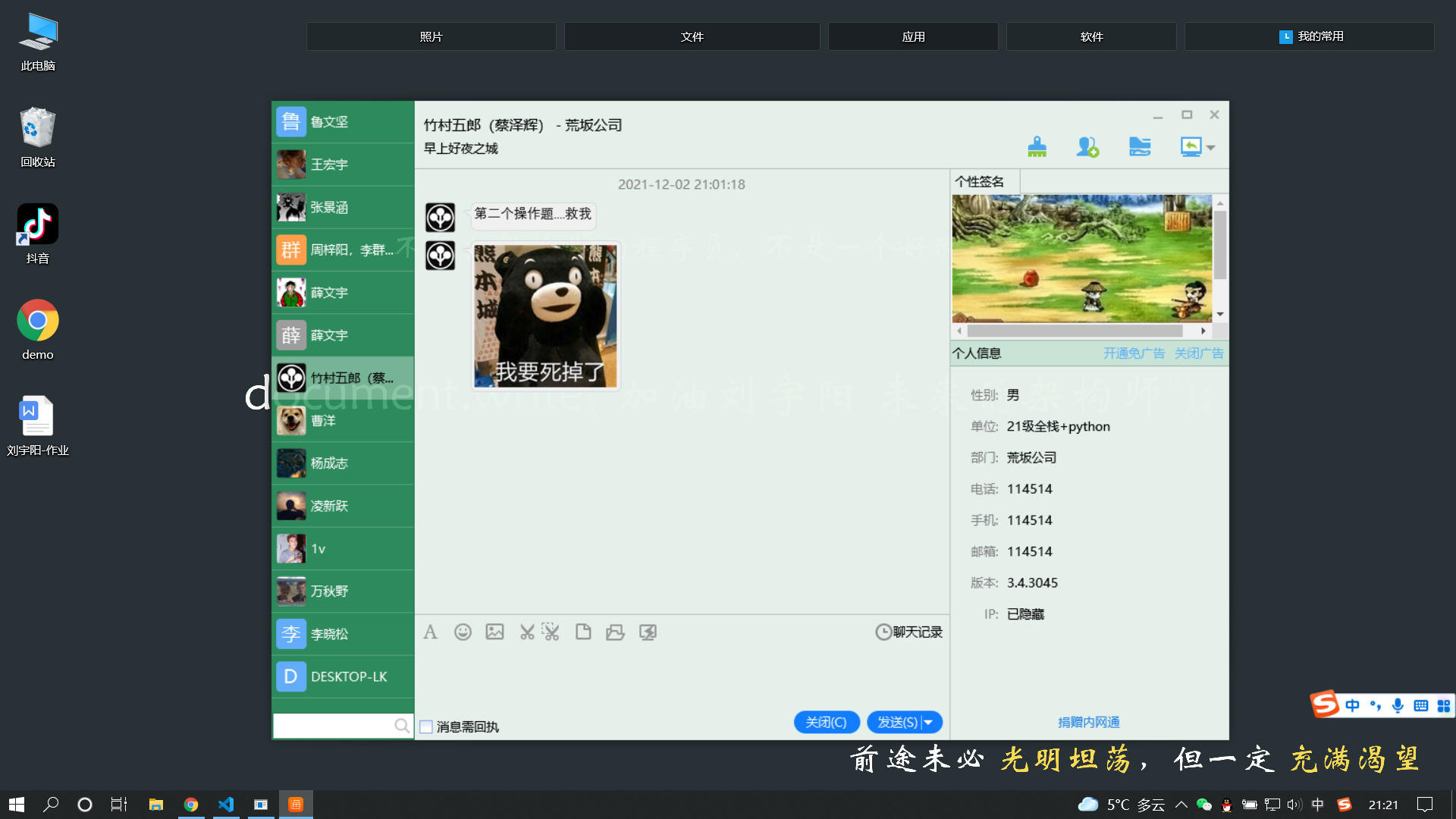Click the VS Code taskbar icon
Image resolution: width=1456 pixels, height=819 pixels.
[226, 805]
